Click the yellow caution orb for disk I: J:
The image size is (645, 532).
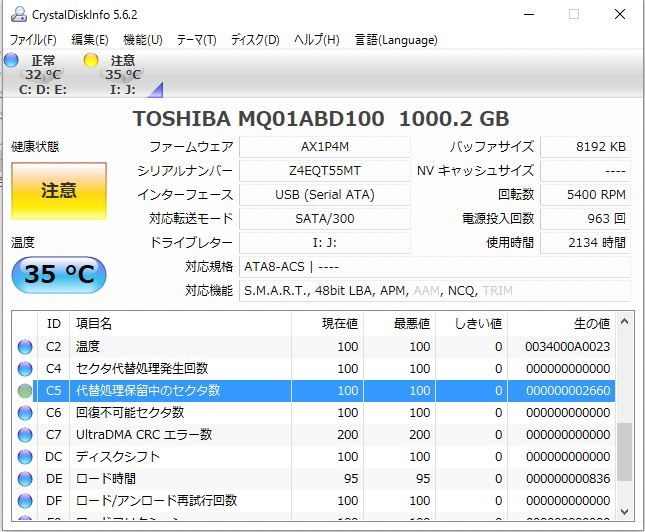pos(91,60)
